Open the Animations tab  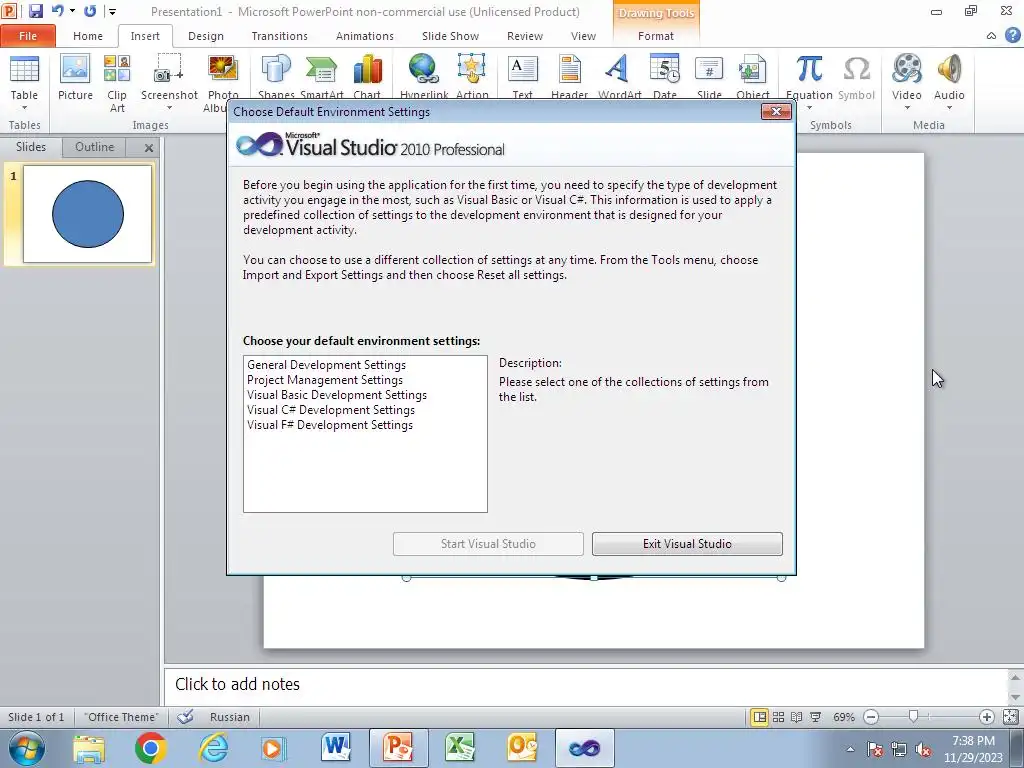pos(364,36)
